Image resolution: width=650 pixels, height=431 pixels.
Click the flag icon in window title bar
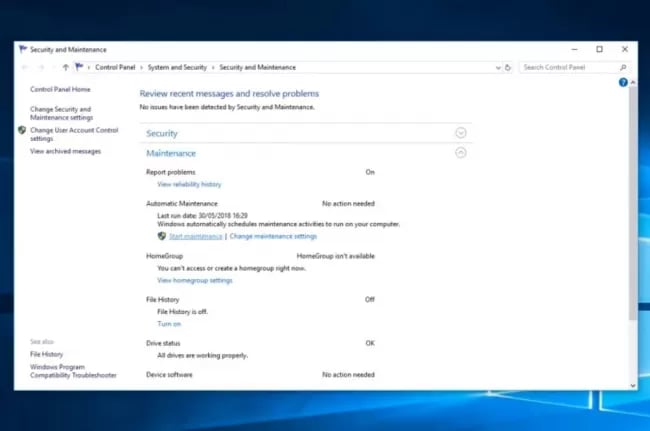click(x=23, y=49)
